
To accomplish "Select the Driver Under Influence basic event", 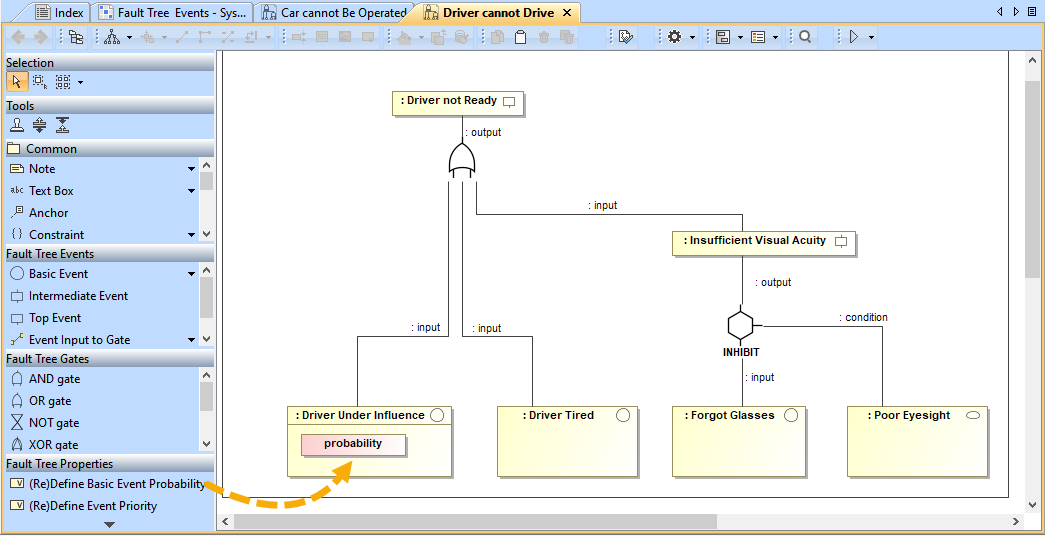I will (x=369, y=441).
